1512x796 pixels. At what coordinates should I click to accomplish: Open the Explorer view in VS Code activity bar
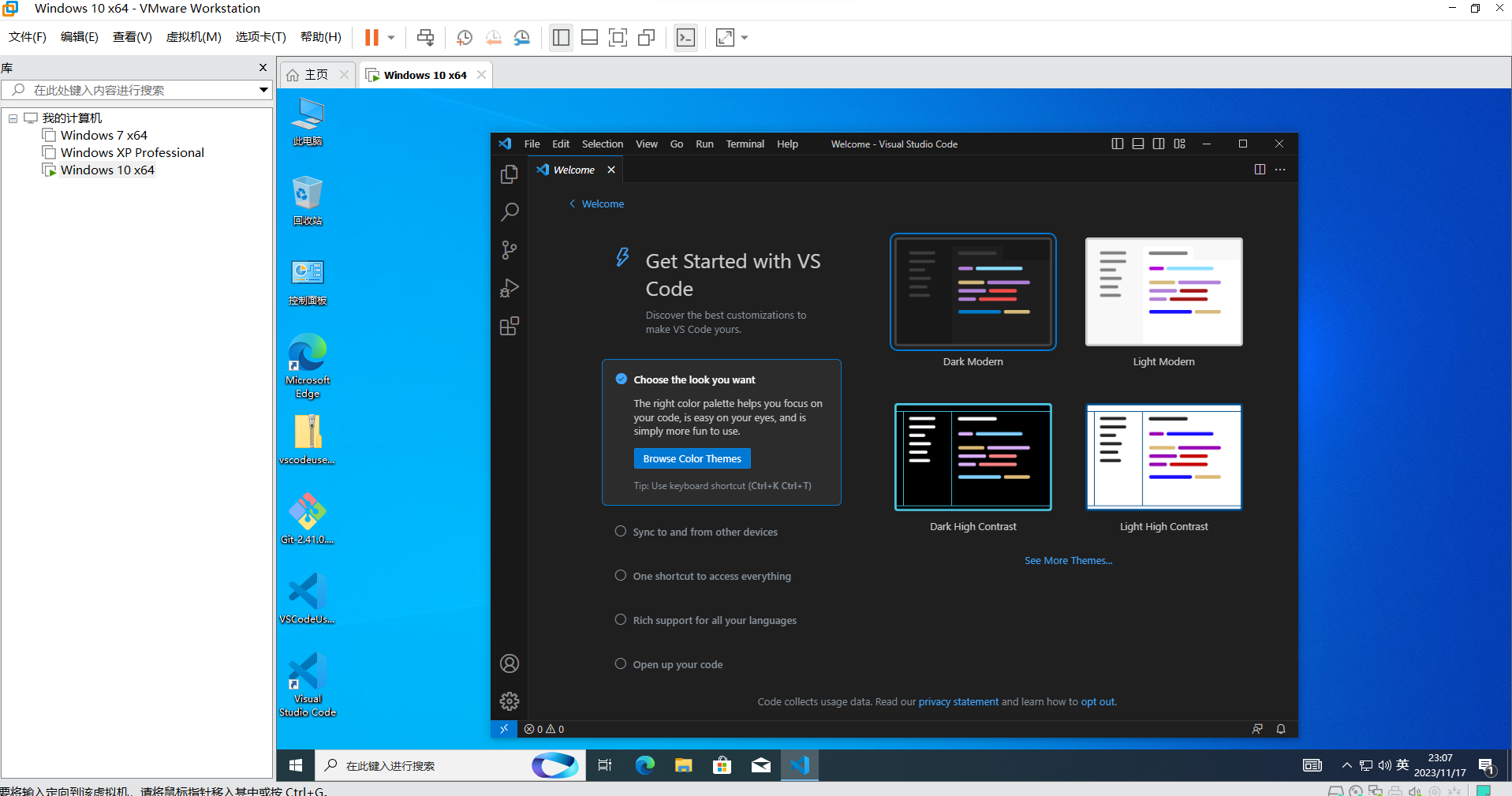click(510, 174)
